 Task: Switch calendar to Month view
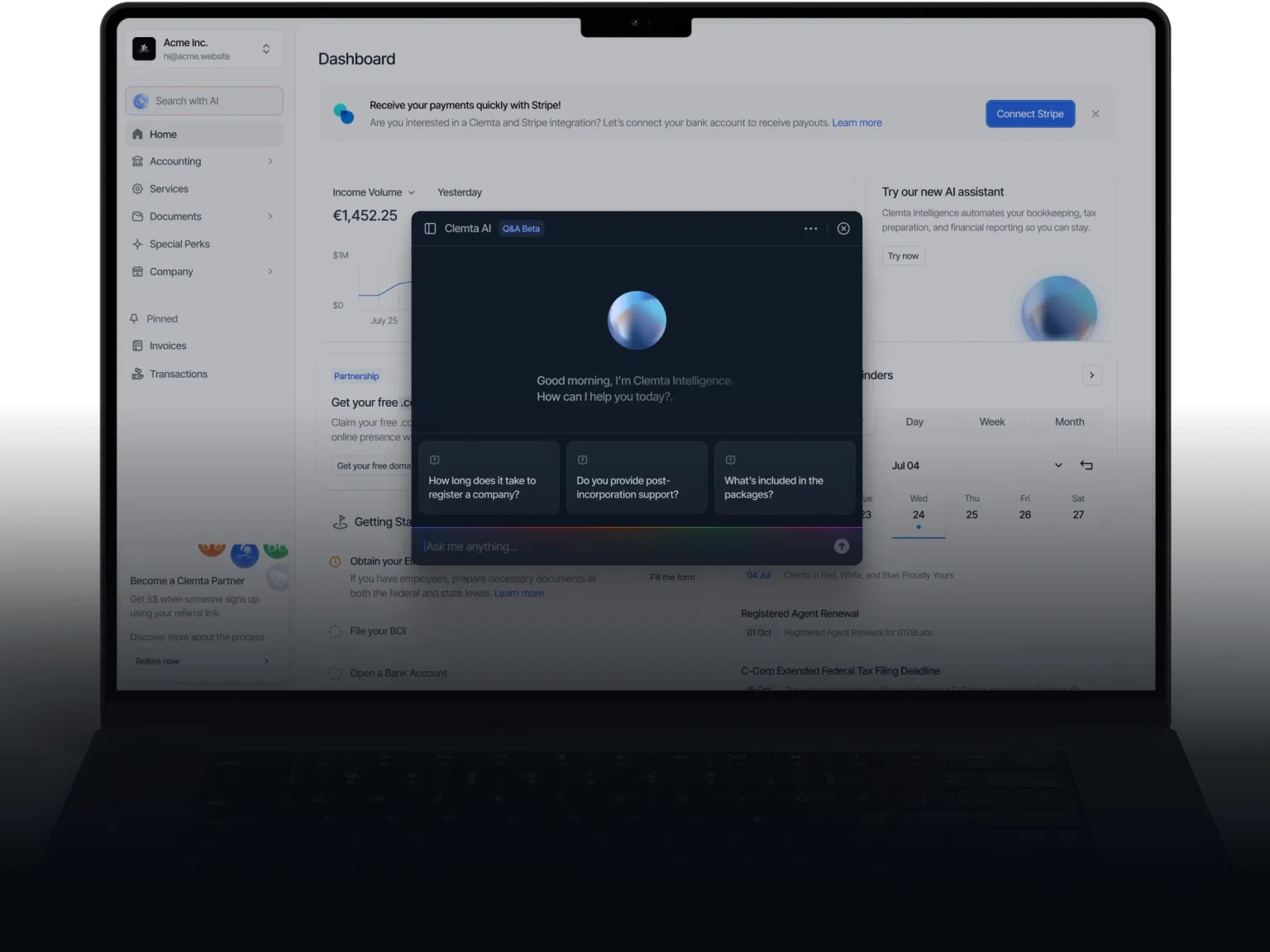(1069, 421)
